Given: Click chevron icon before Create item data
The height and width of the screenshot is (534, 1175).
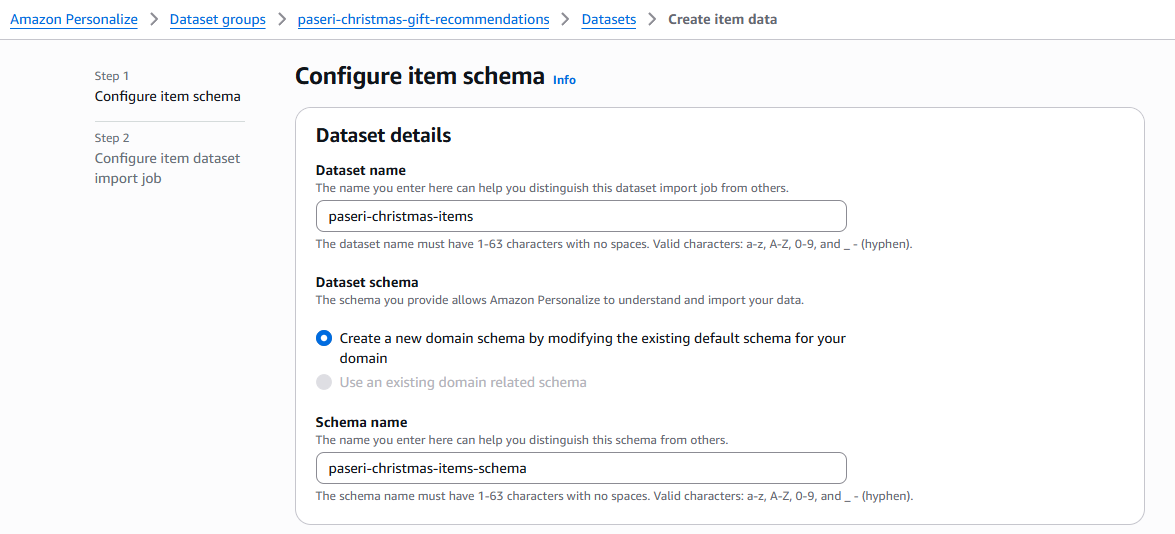Looking at the screenshot, I should 652,19.
